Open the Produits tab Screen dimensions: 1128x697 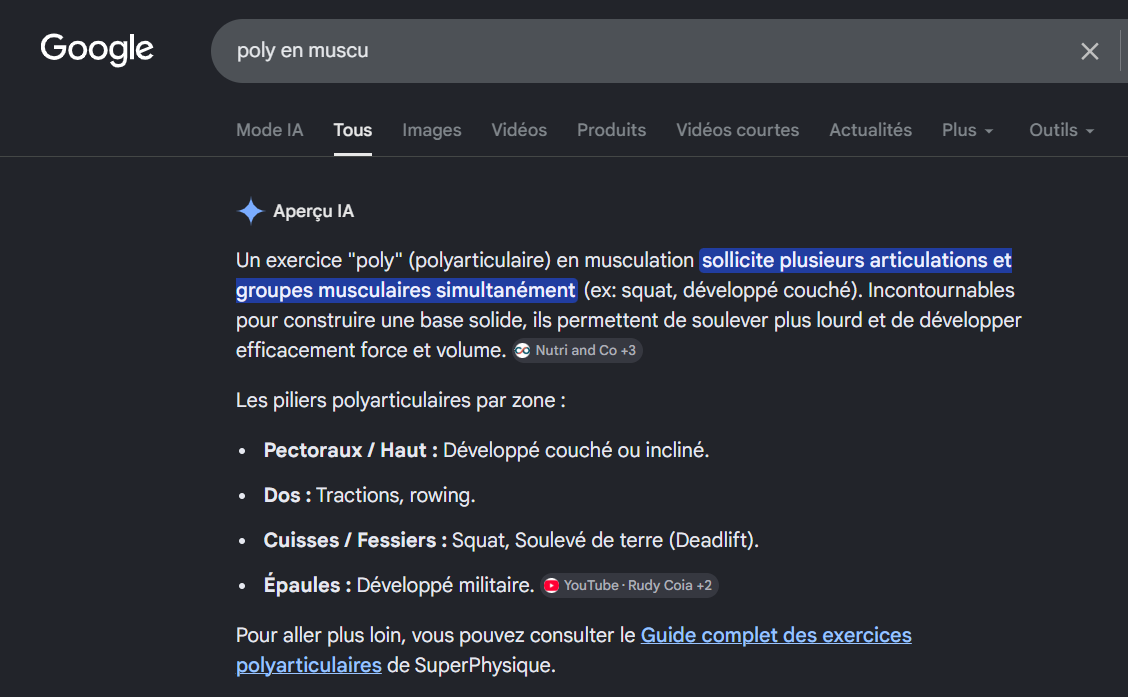[611, 130]
